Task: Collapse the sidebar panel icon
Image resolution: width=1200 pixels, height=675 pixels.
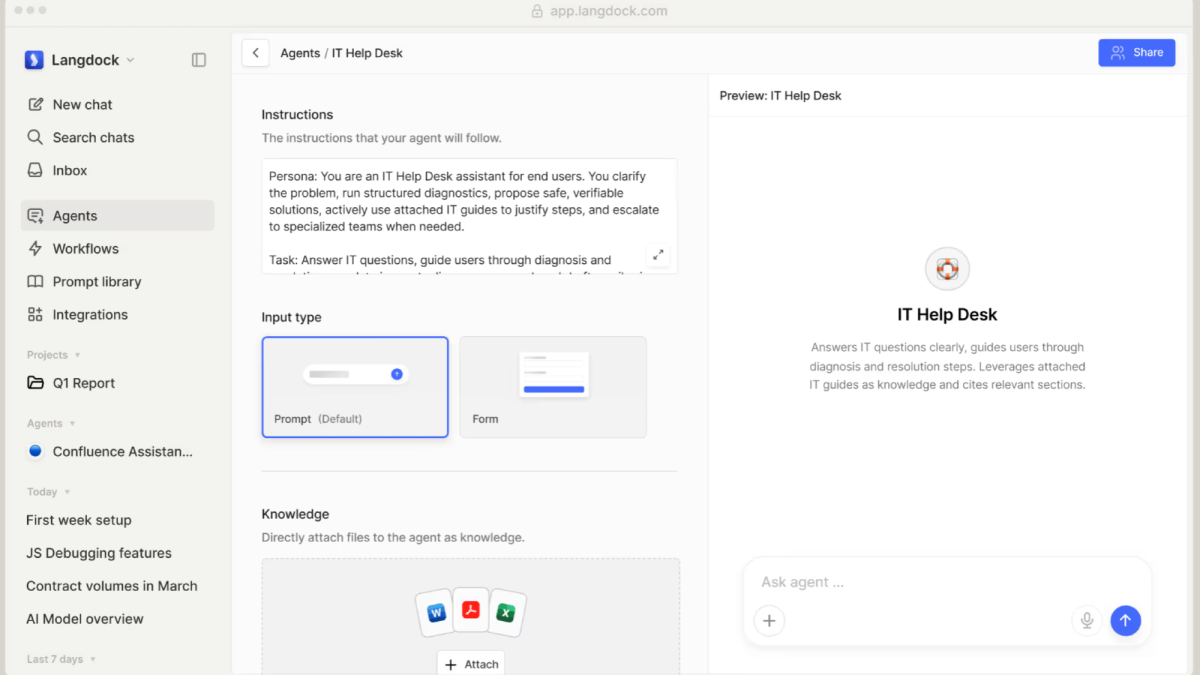Action: pos(199,60)
